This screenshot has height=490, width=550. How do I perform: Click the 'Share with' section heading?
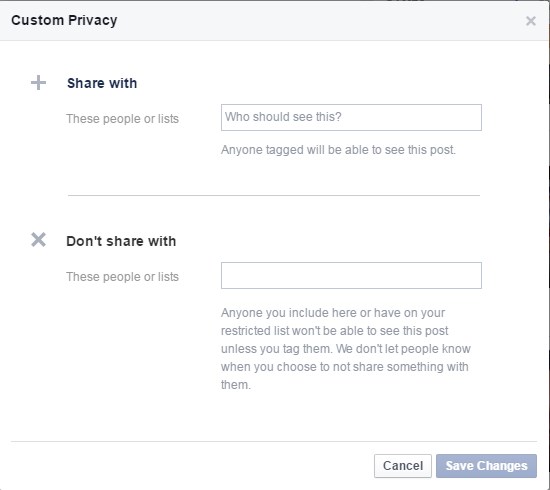click(102, 83)
